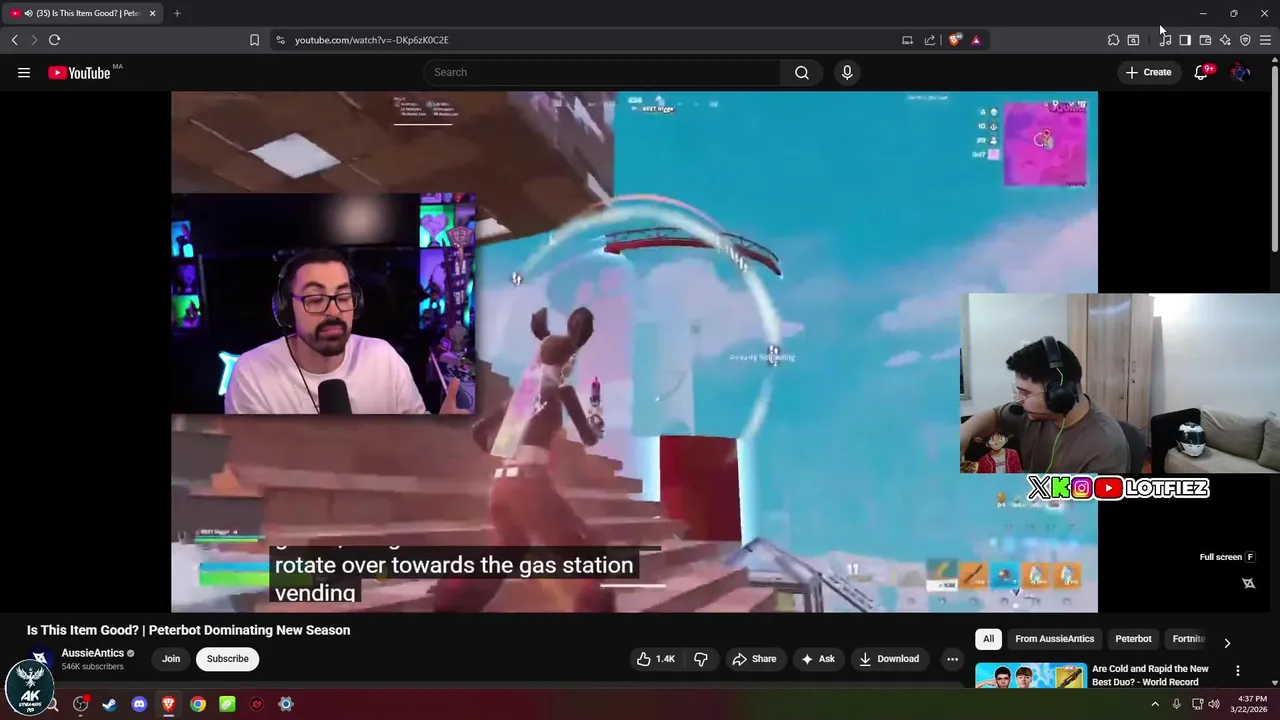
Task: Close the 'Is This Item Good?' tab
Action: tap(152, 13)
